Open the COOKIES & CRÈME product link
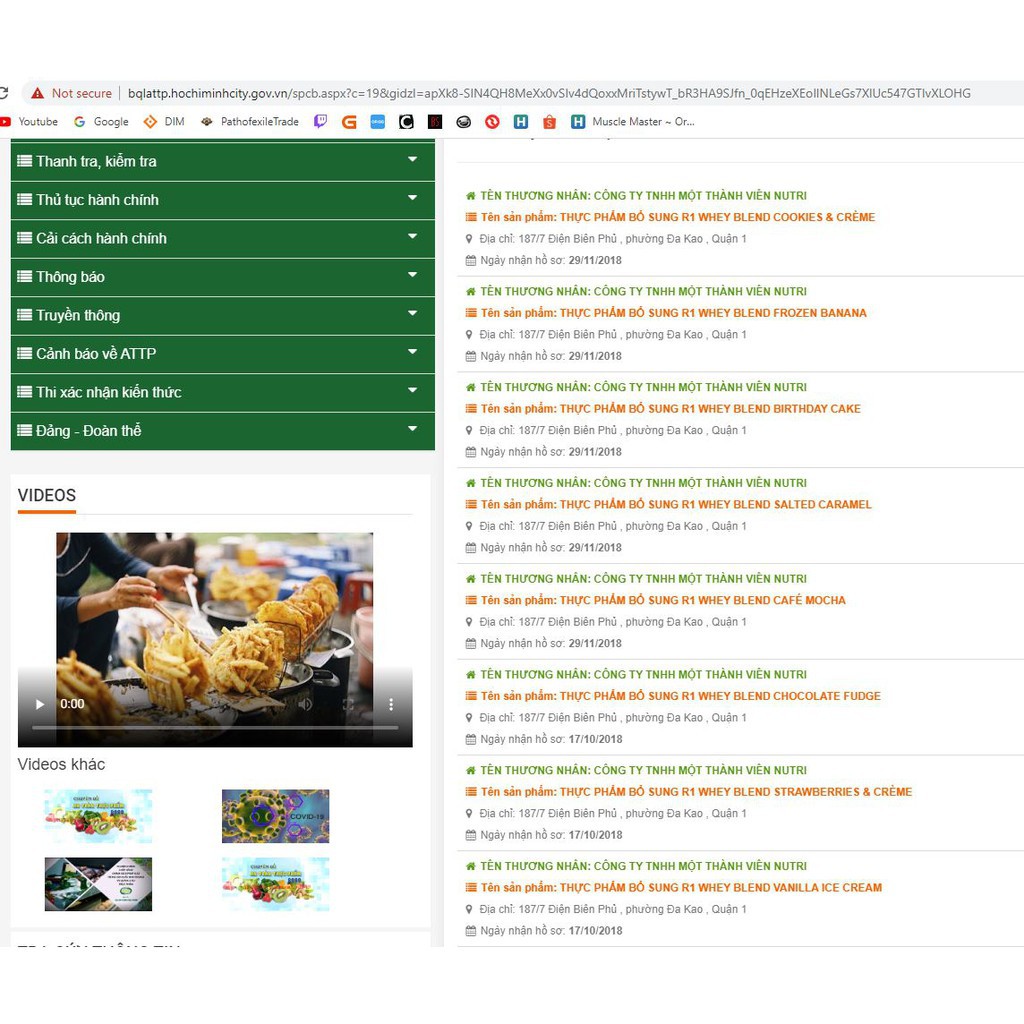 [x=678, y=217]
